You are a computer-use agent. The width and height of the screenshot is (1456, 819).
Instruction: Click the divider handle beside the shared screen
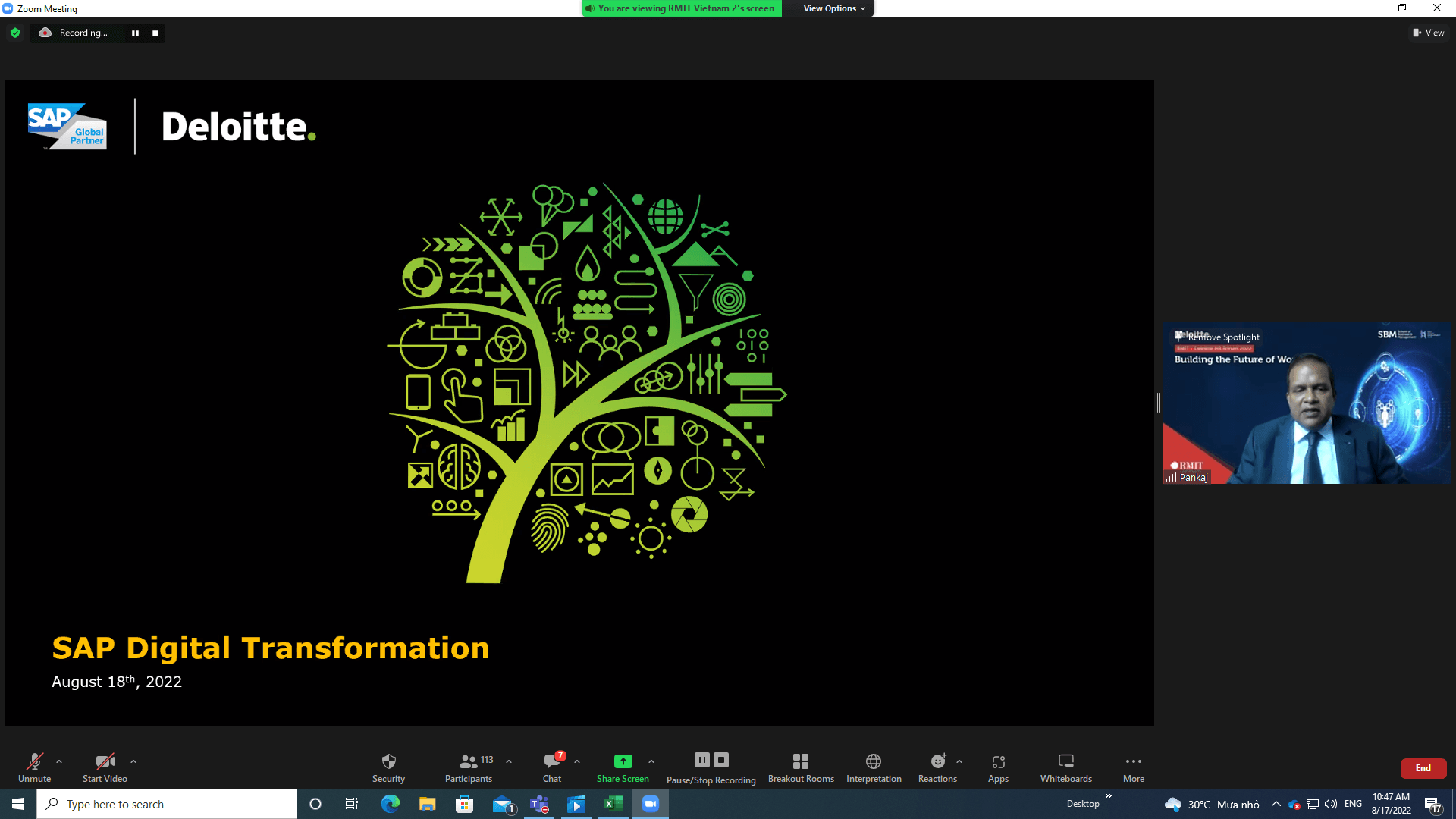click(1159, 403)
